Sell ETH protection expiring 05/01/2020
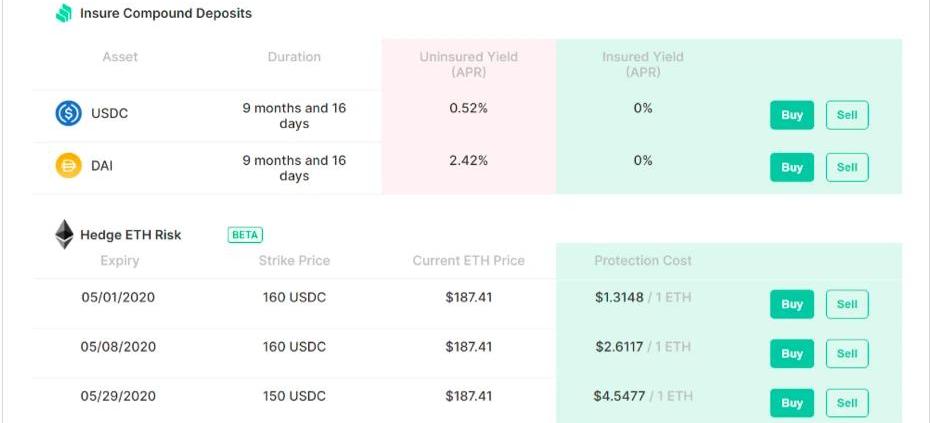The height and width of the screenshot is (423, 932). pos(847,304)
